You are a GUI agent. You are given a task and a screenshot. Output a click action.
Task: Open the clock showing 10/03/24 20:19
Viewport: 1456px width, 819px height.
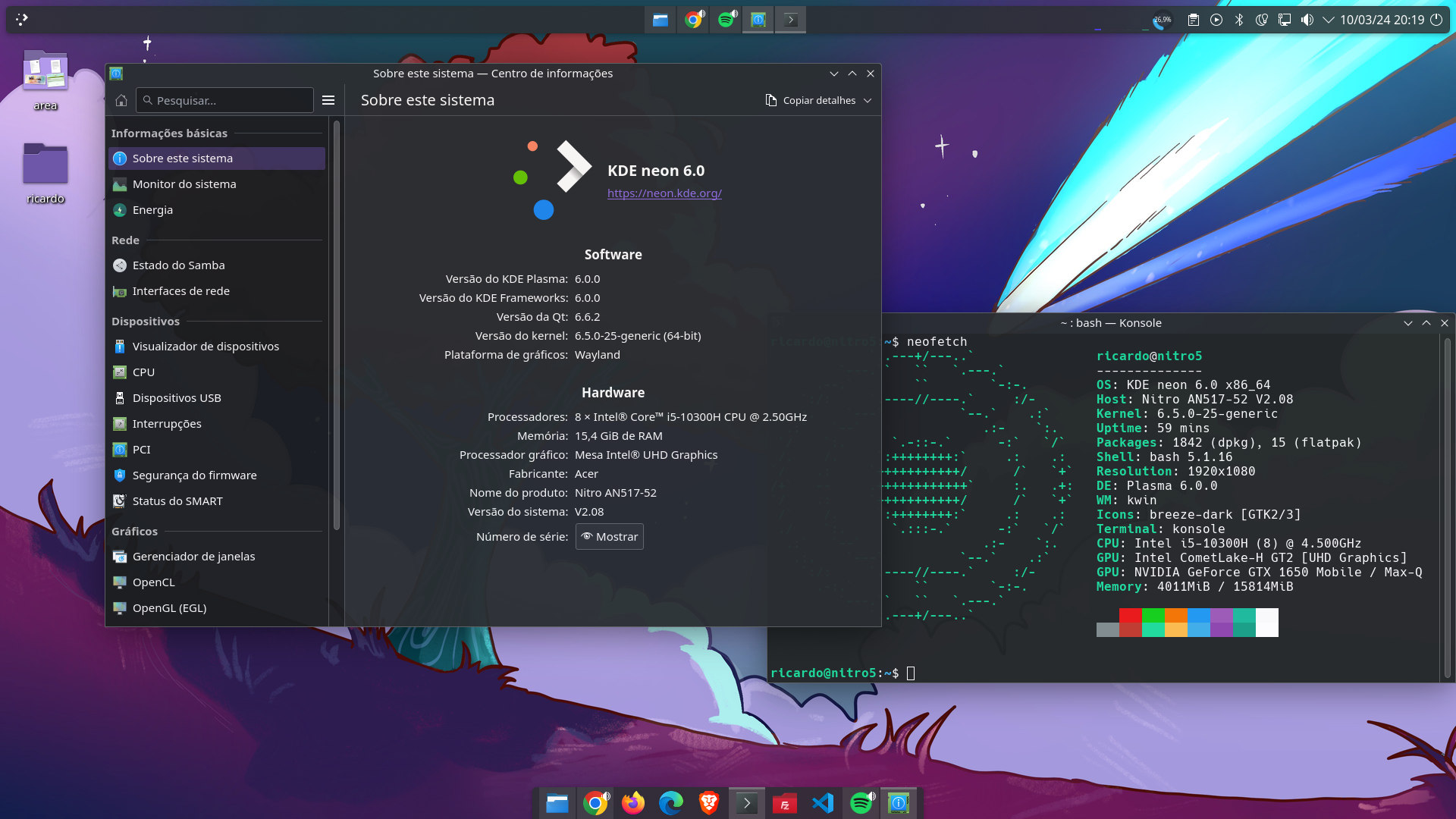[1382, 20]
